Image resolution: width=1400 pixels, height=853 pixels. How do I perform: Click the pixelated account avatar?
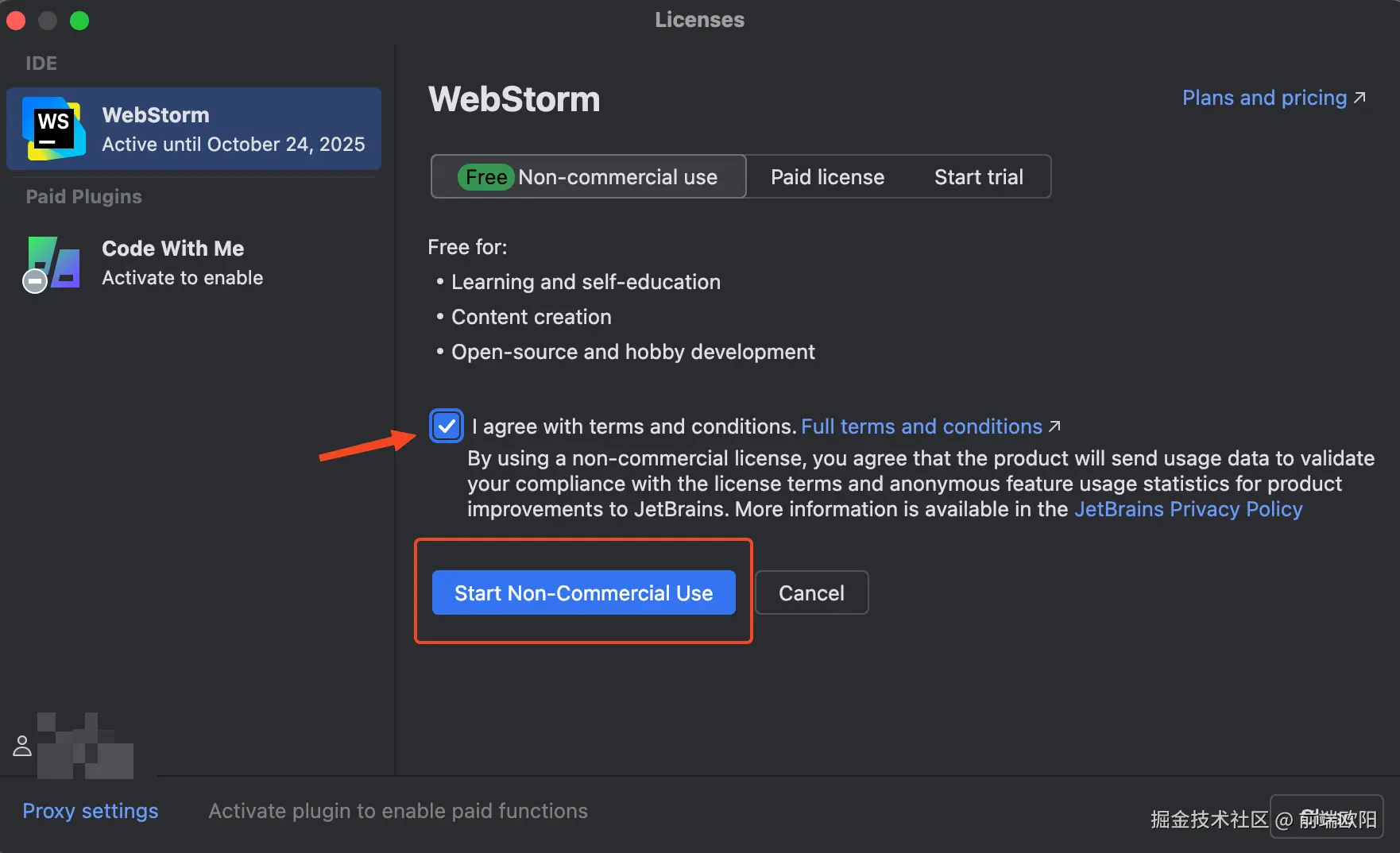[85, 746]
